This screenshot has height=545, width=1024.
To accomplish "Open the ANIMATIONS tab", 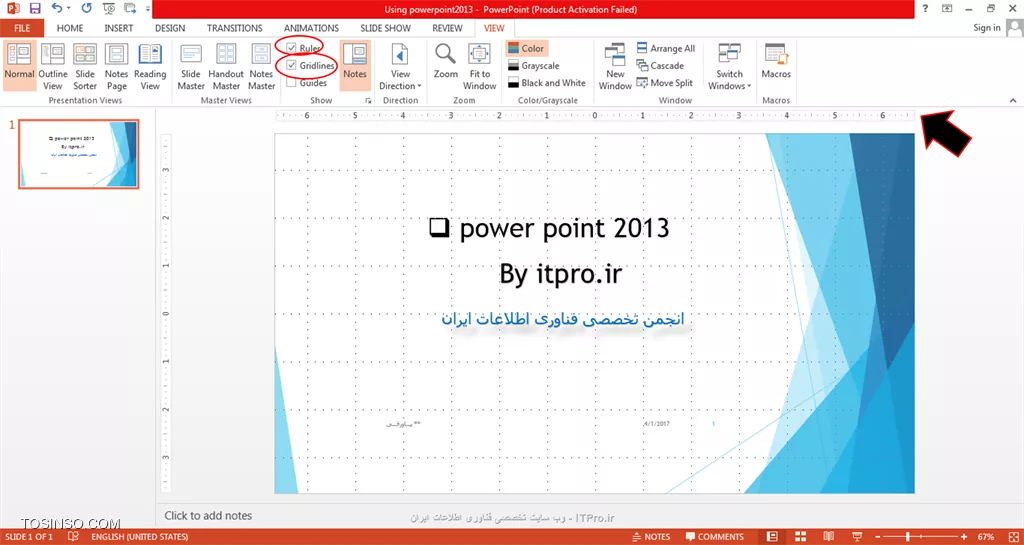I will 312,28.
